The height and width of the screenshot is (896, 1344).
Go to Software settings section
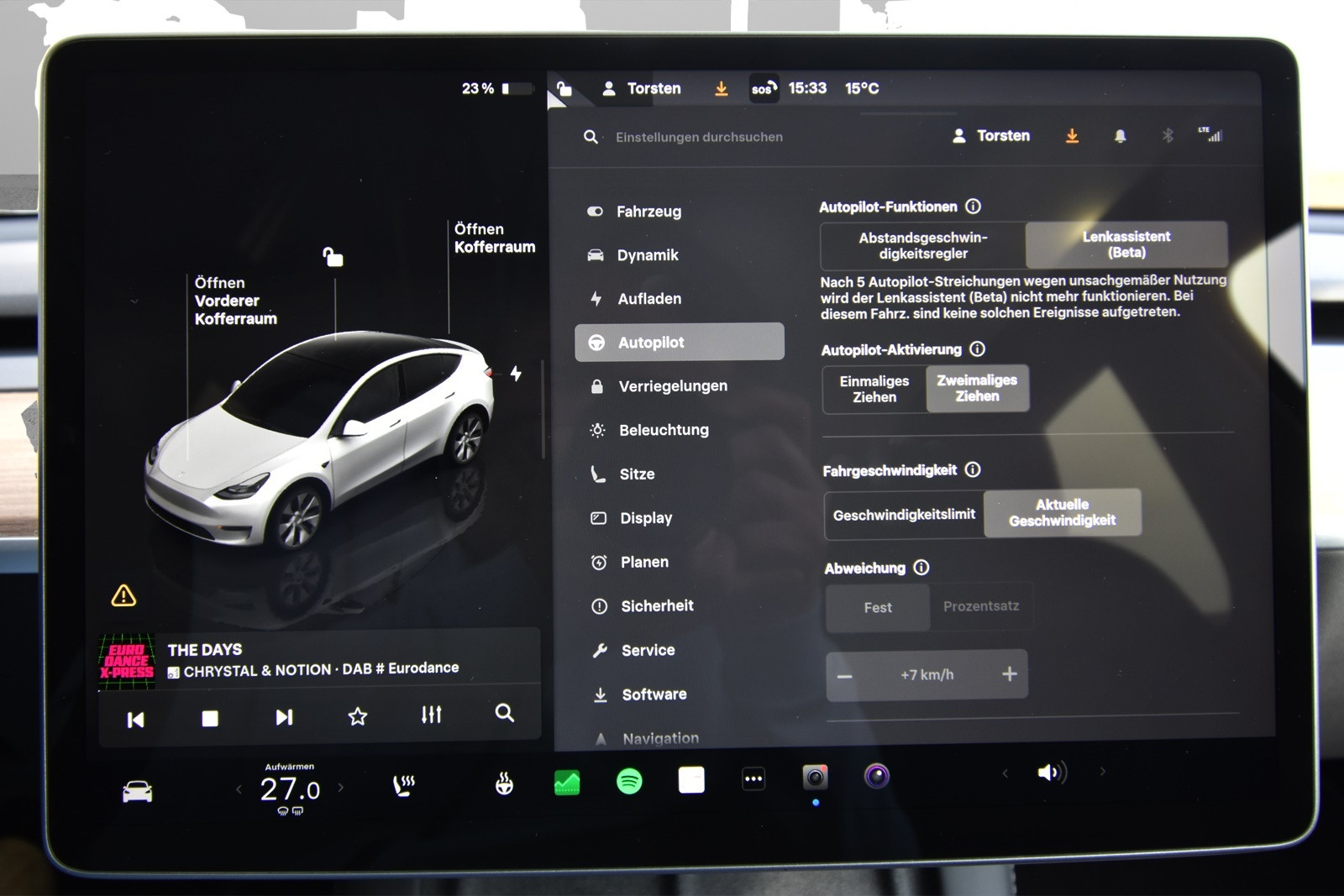pos(654,694)
